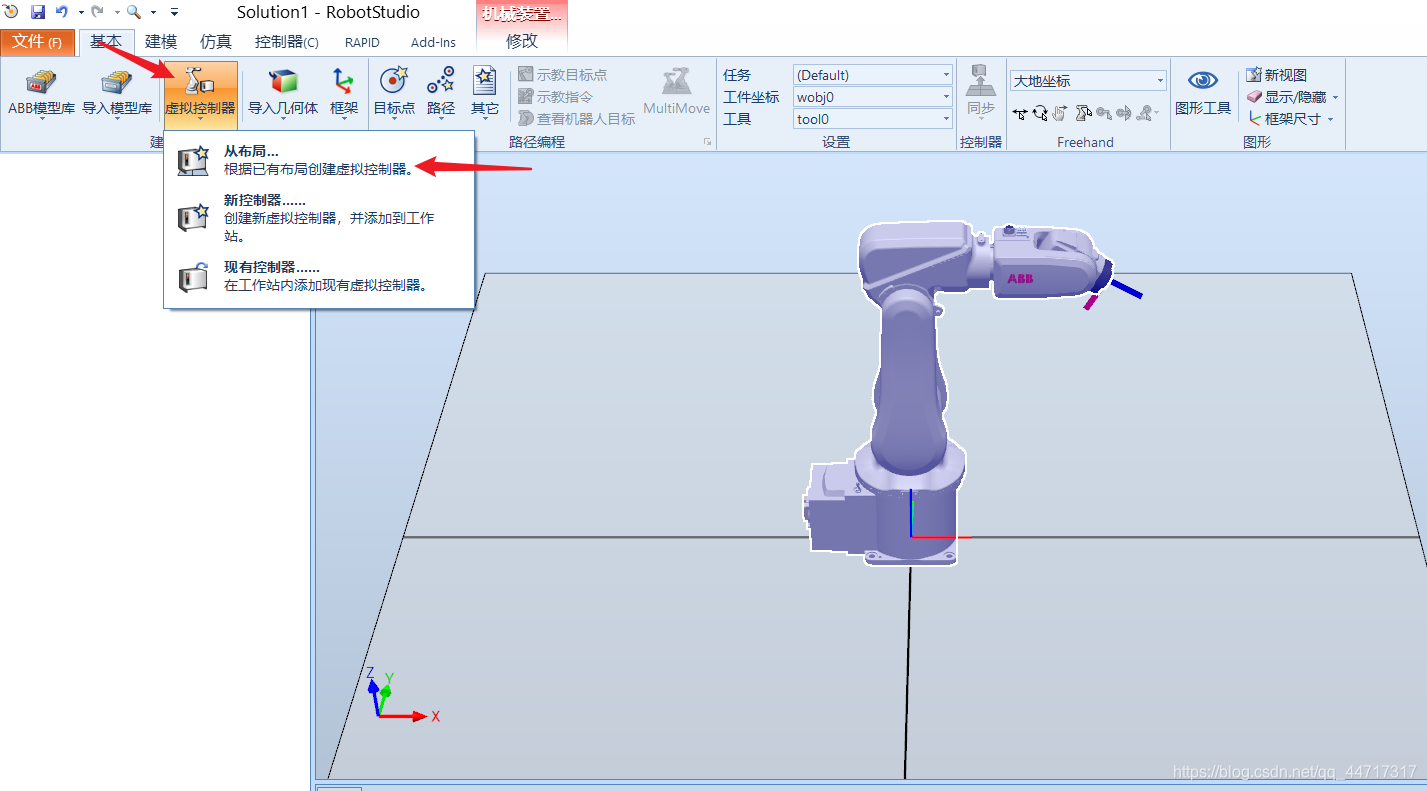1427x791 pixels.
Task: Switch to the 修改 modify tab
Action: click(522, 42)
